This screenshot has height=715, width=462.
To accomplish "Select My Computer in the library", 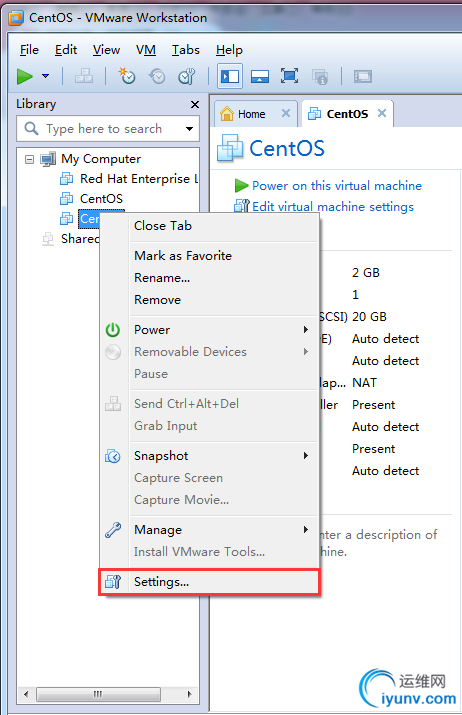I will pyautogui.click(x=101, y=159).
